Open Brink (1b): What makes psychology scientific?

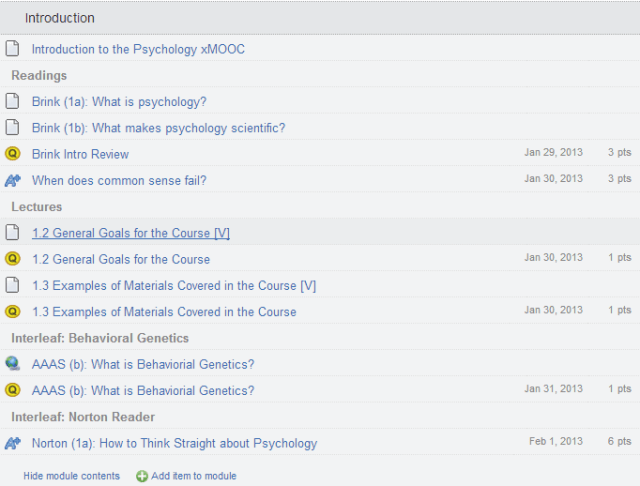[x=158, y=128]
